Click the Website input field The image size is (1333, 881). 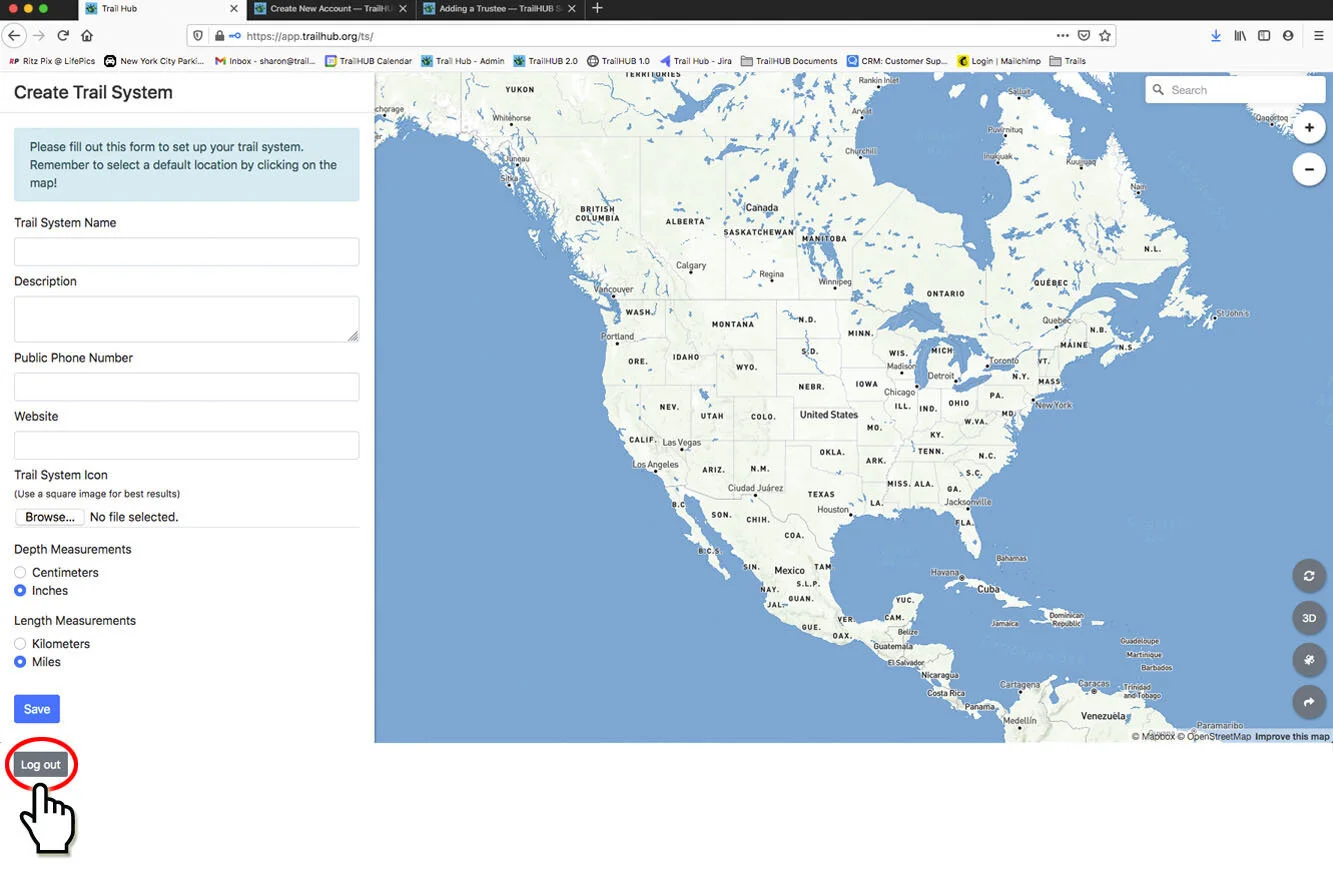(x=186, y=445)
